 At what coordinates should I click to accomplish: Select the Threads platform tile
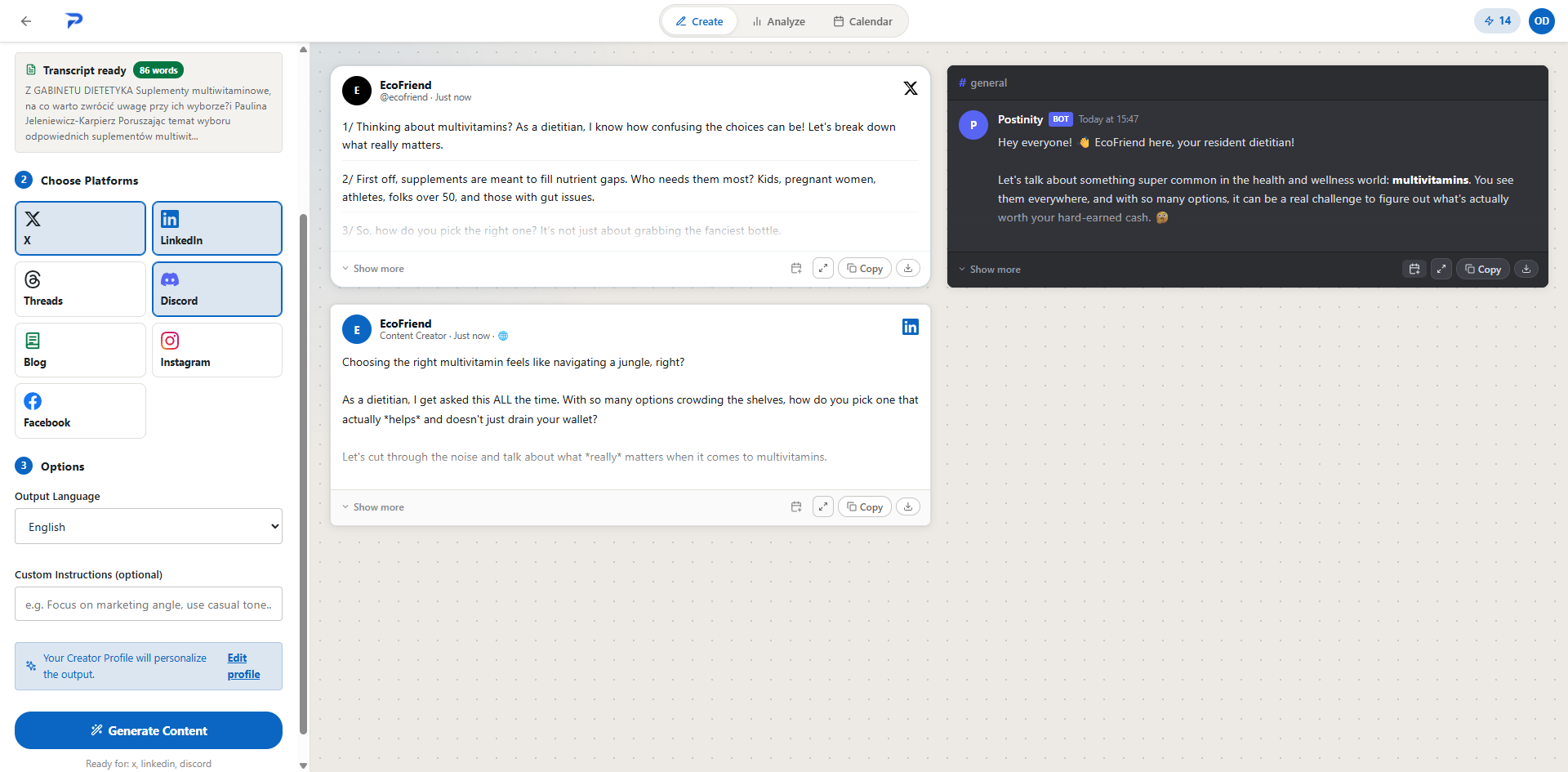tap(80, 289)
